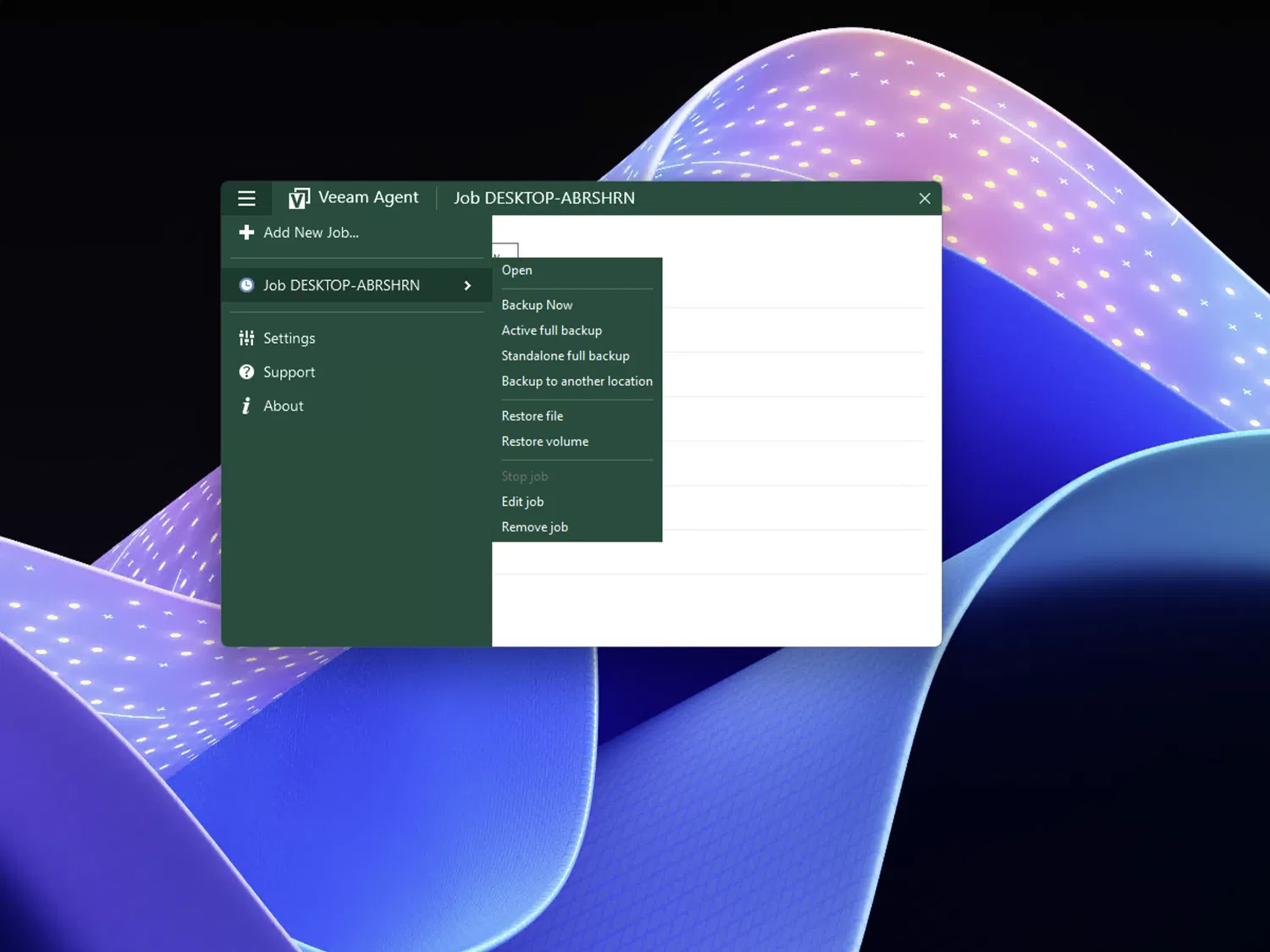Close the Veeam Agent window
Screen dimensions: 1270x952
(x=925, y=198)
